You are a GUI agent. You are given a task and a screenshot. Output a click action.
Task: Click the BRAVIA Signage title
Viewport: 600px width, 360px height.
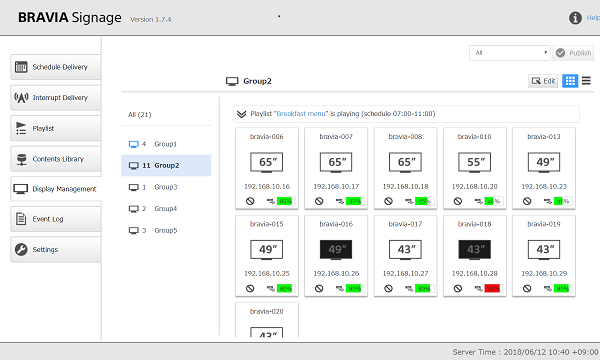point(70,18)
